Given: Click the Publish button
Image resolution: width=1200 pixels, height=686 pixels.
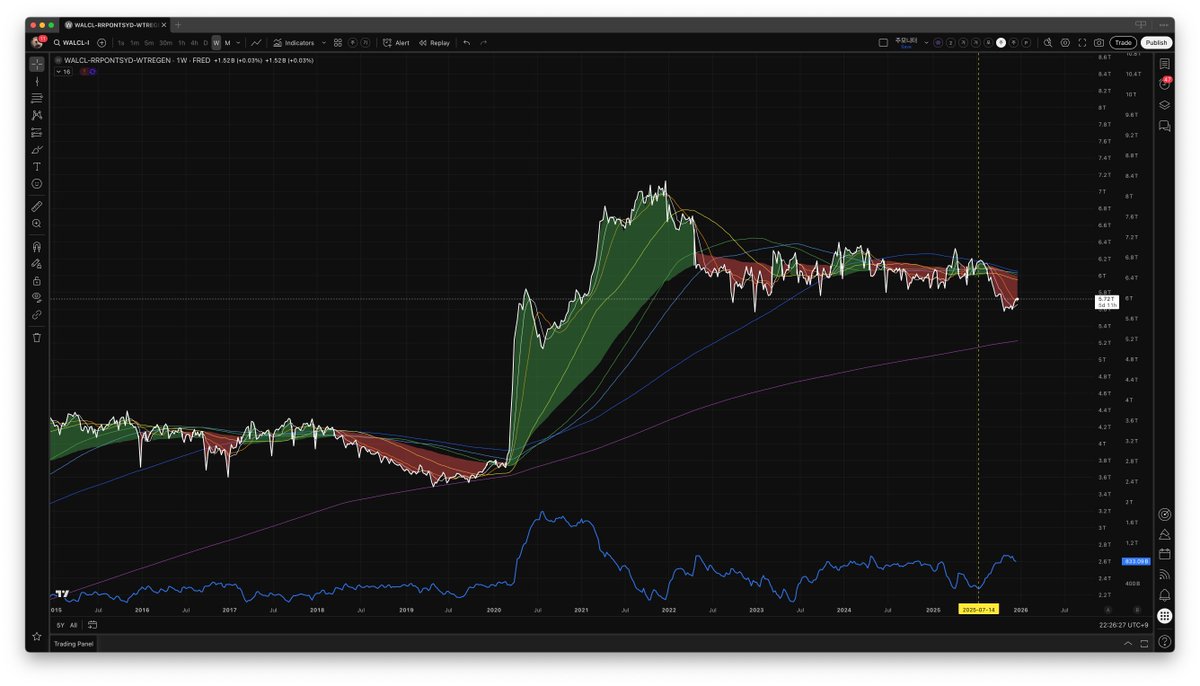Looking at the screenshot, I should pos(1156,43).
